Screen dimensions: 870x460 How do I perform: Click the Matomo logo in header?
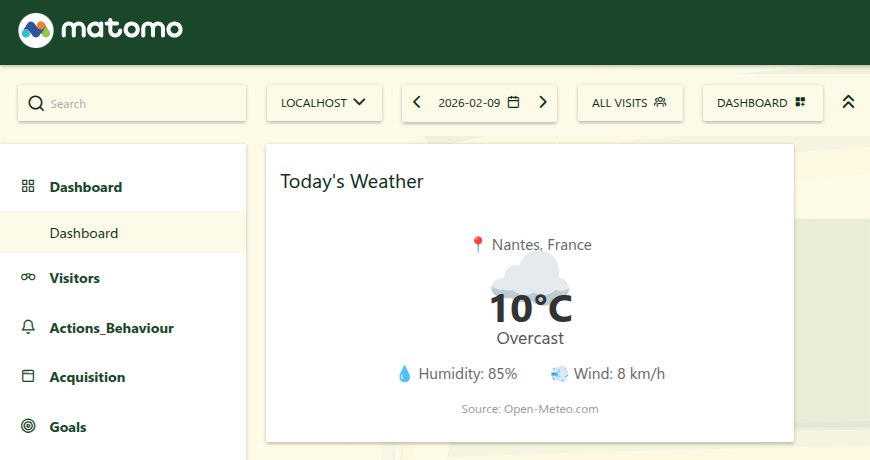point(100,29)
